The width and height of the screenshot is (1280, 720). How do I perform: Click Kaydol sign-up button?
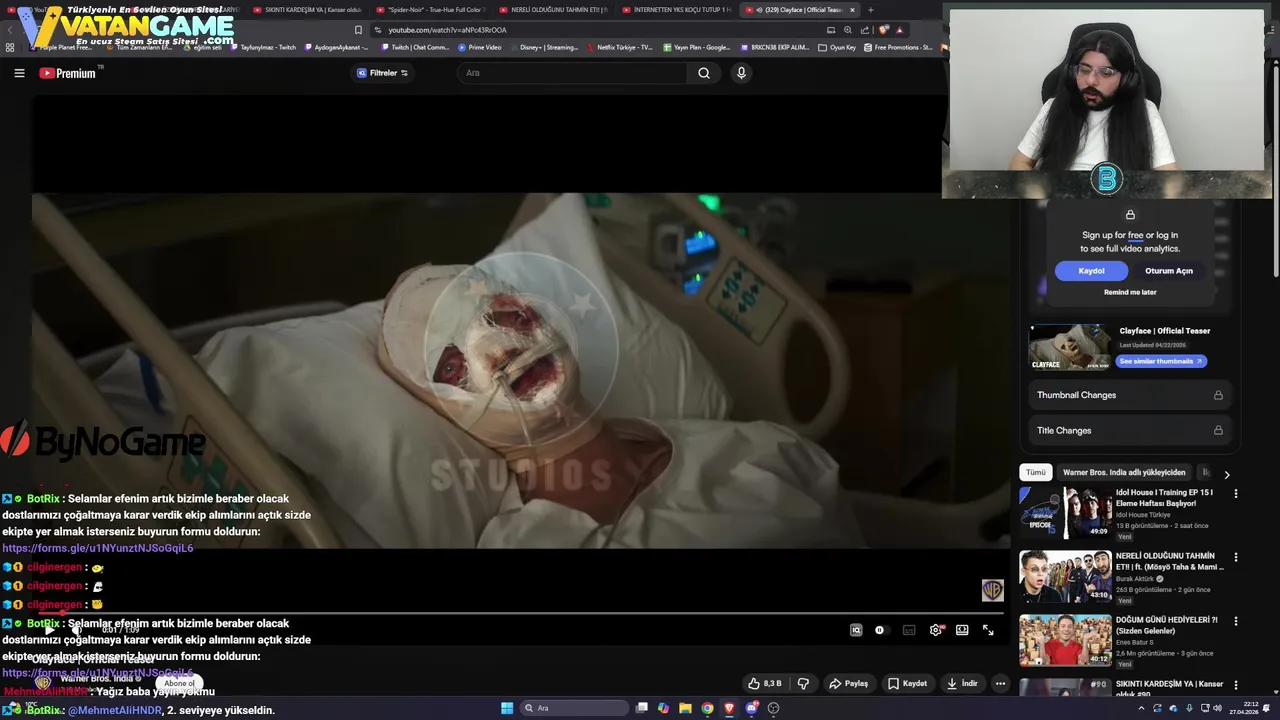coord(1091,271)
